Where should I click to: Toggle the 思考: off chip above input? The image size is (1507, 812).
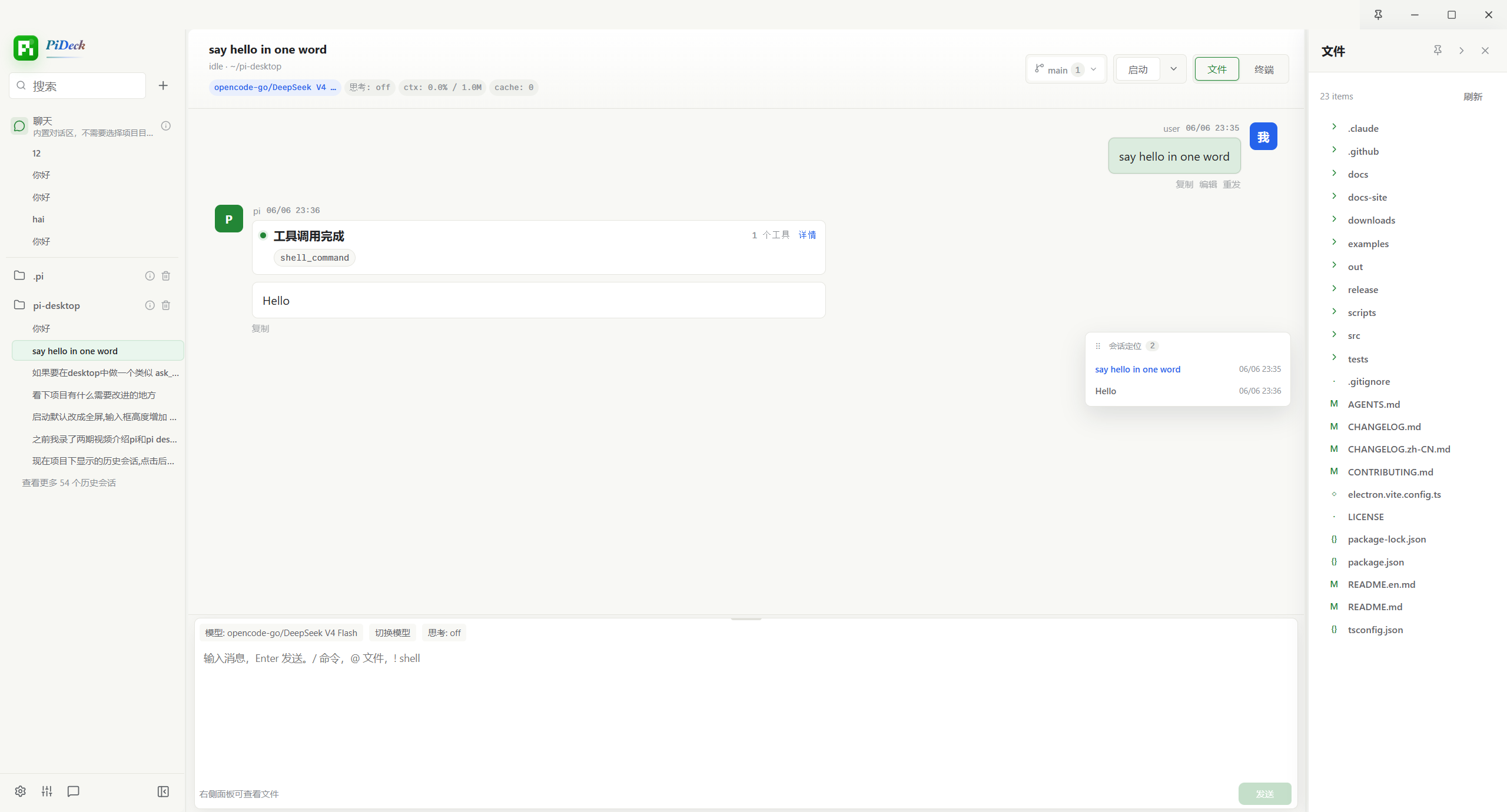tap(444, 633)
